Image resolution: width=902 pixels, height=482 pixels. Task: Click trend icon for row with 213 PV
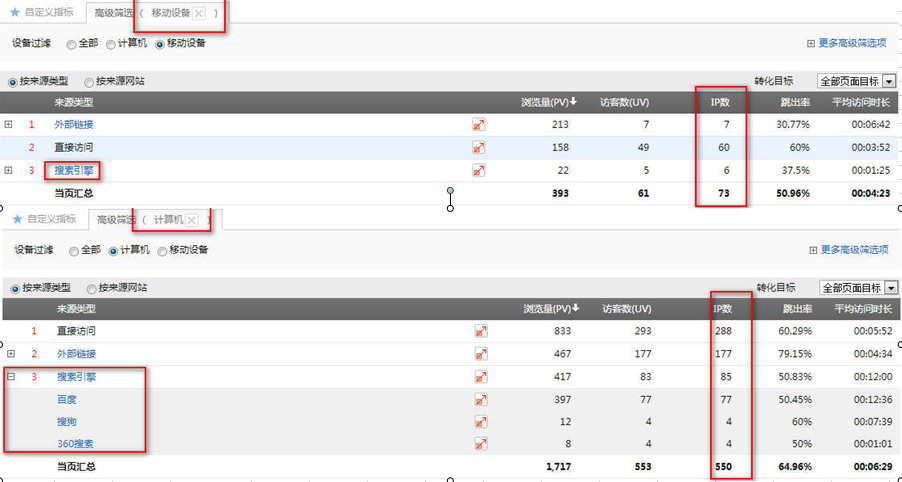point(479,125)
